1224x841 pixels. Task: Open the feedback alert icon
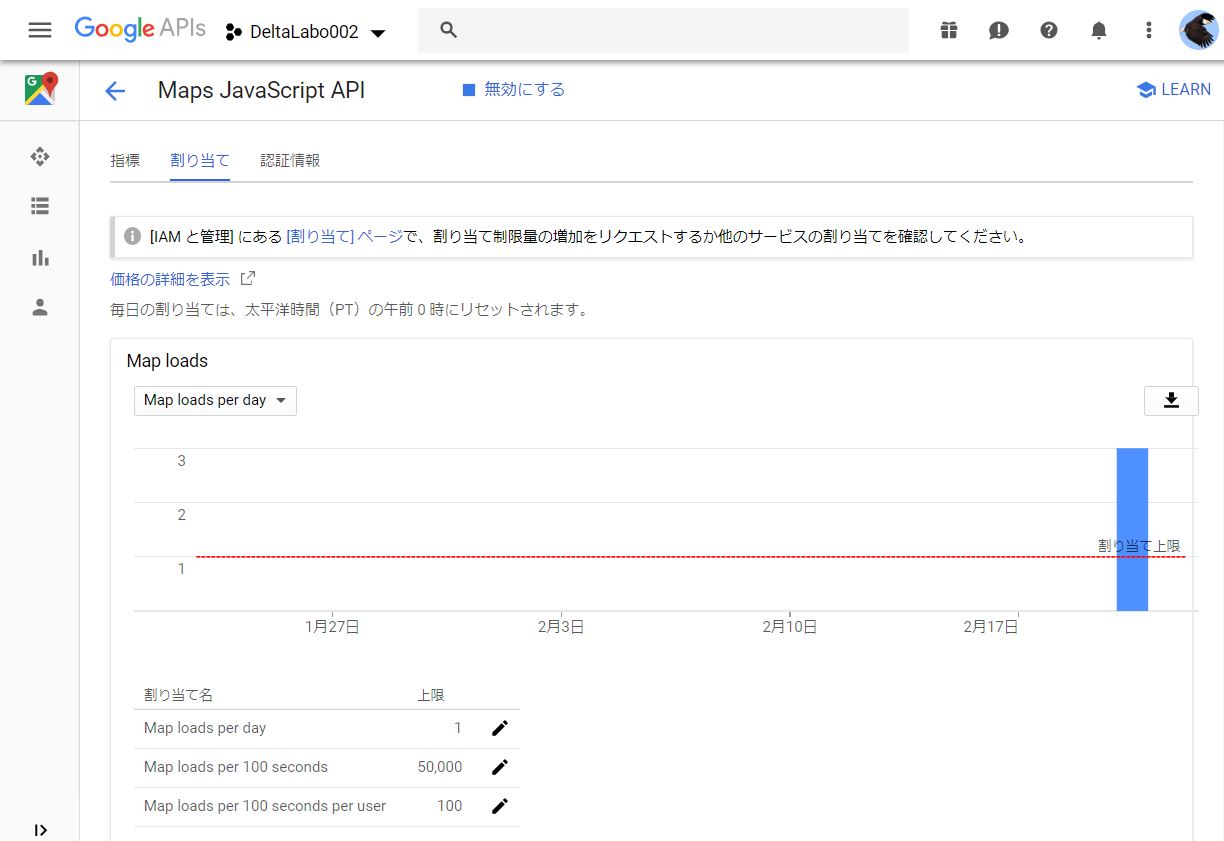pyautogui.click(x=999, y=30)
